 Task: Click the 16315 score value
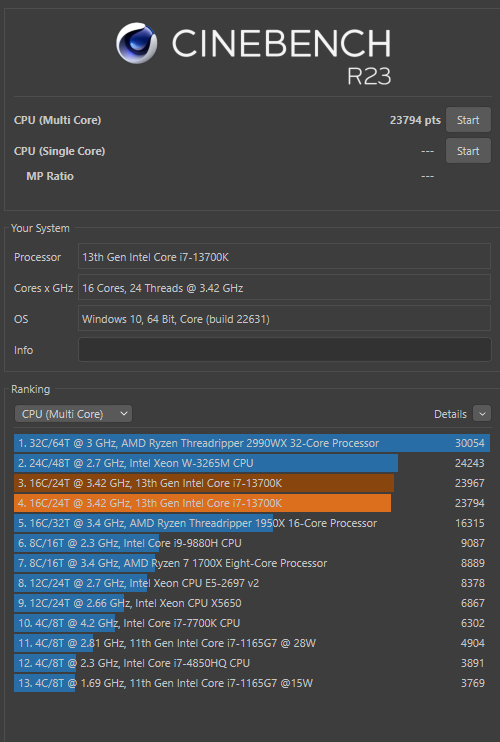tap(470, 523)
